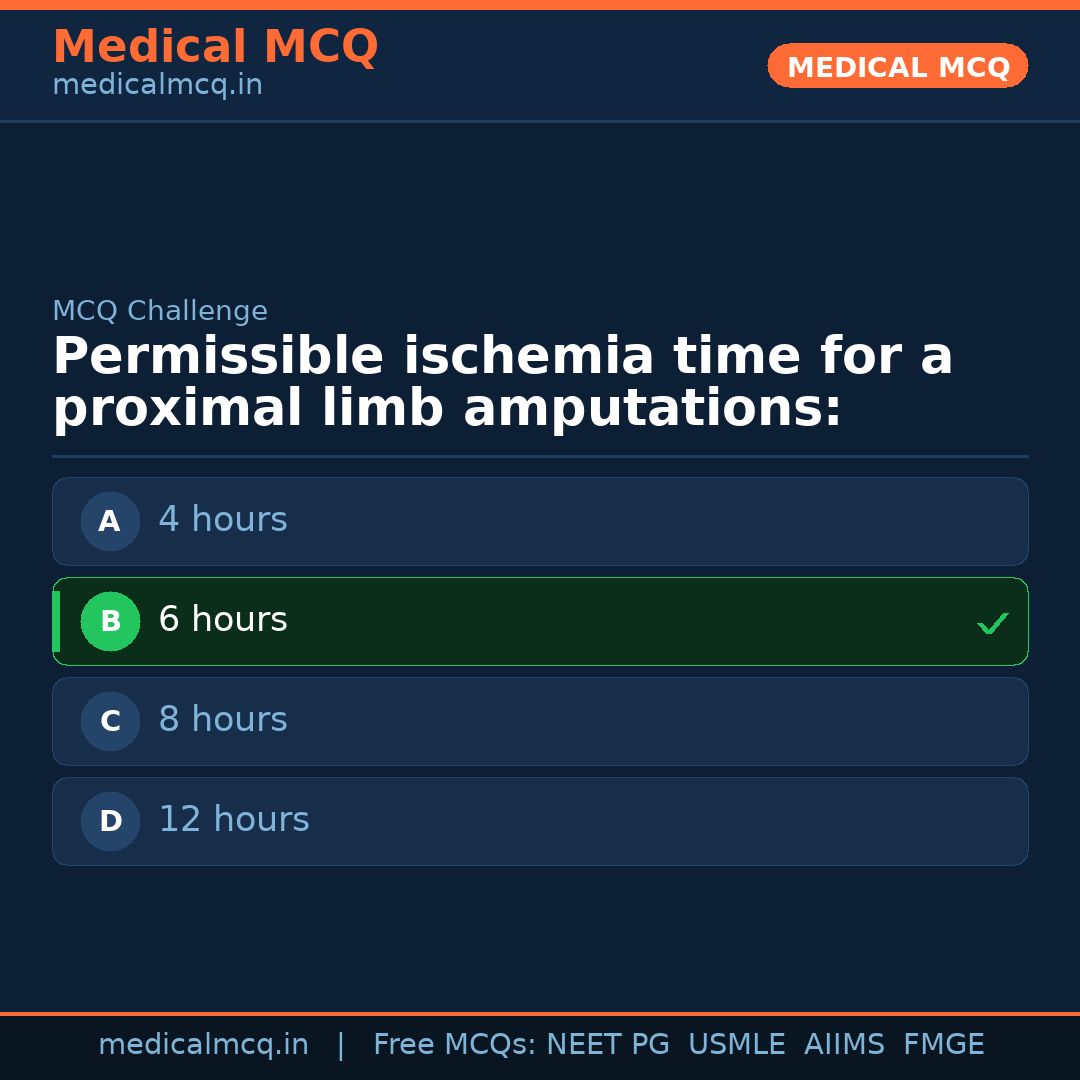
Task: Click the orange MEDICAL MCQ badge
Action: (x=897, y=67)
